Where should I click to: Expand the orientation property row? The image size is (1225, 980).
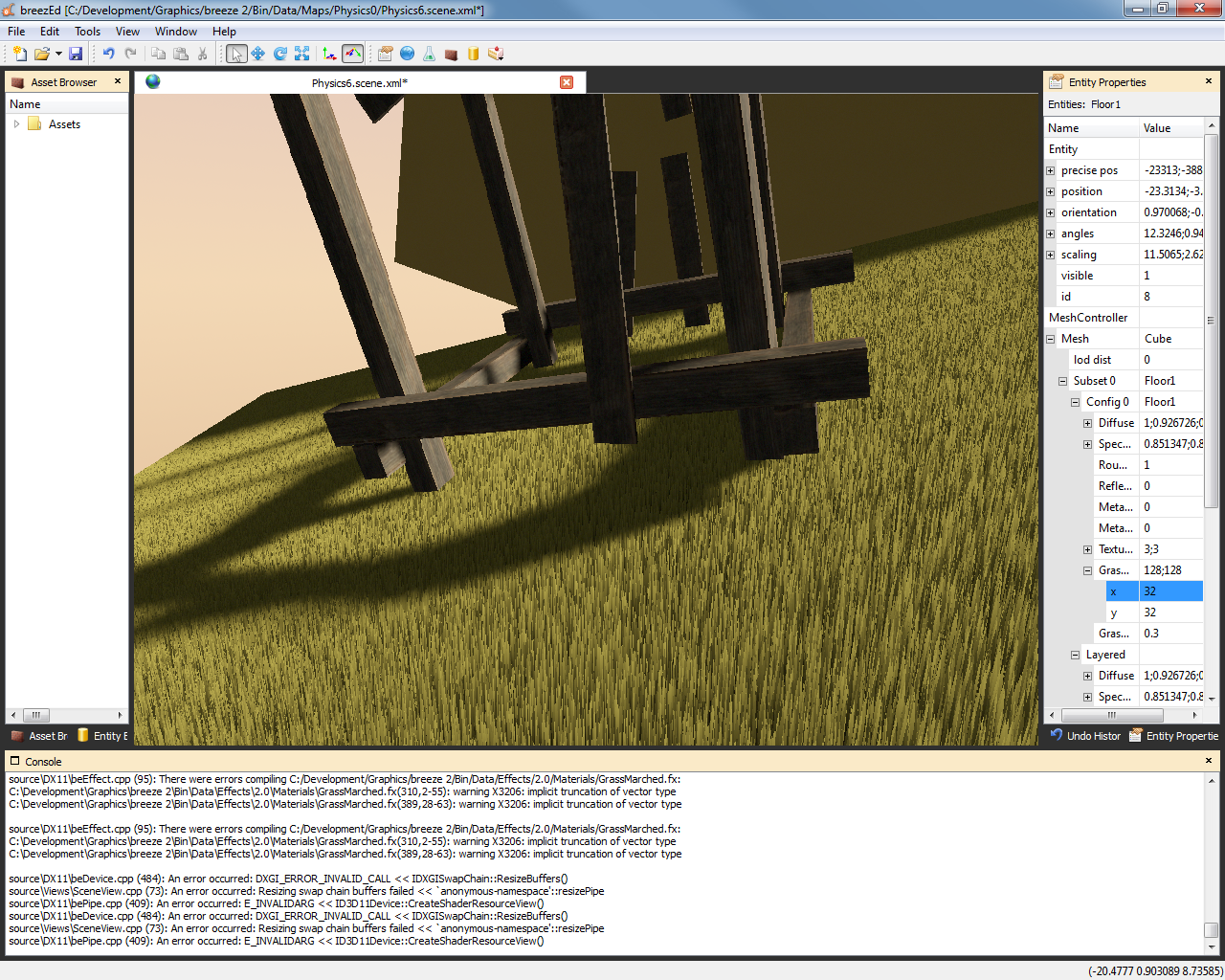pos(1050,212)
